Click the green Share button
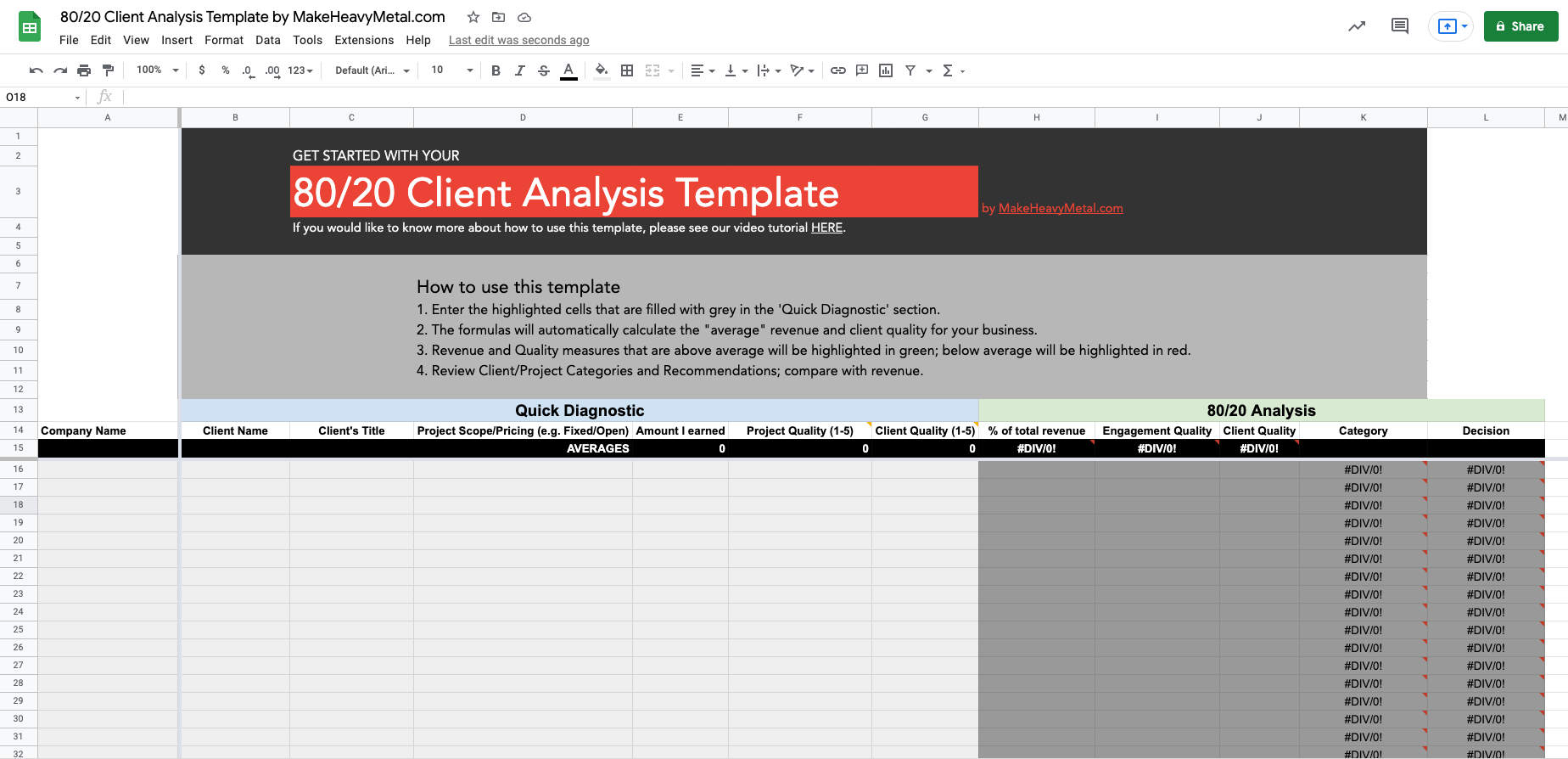This screenshot has width=1568, height=759. pos(1520,26)
